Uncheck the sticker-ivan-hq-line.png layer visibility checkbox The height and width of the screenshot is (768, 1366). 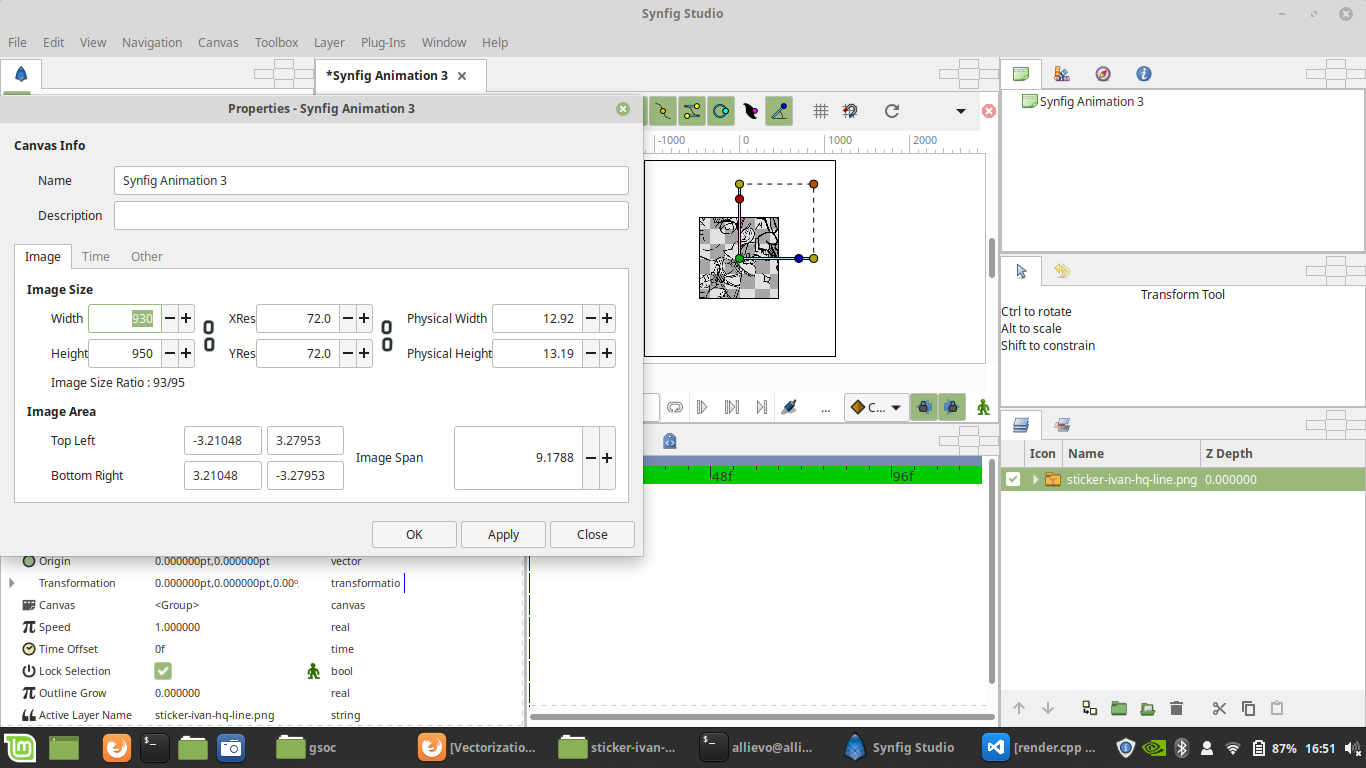coord(1013,479)
